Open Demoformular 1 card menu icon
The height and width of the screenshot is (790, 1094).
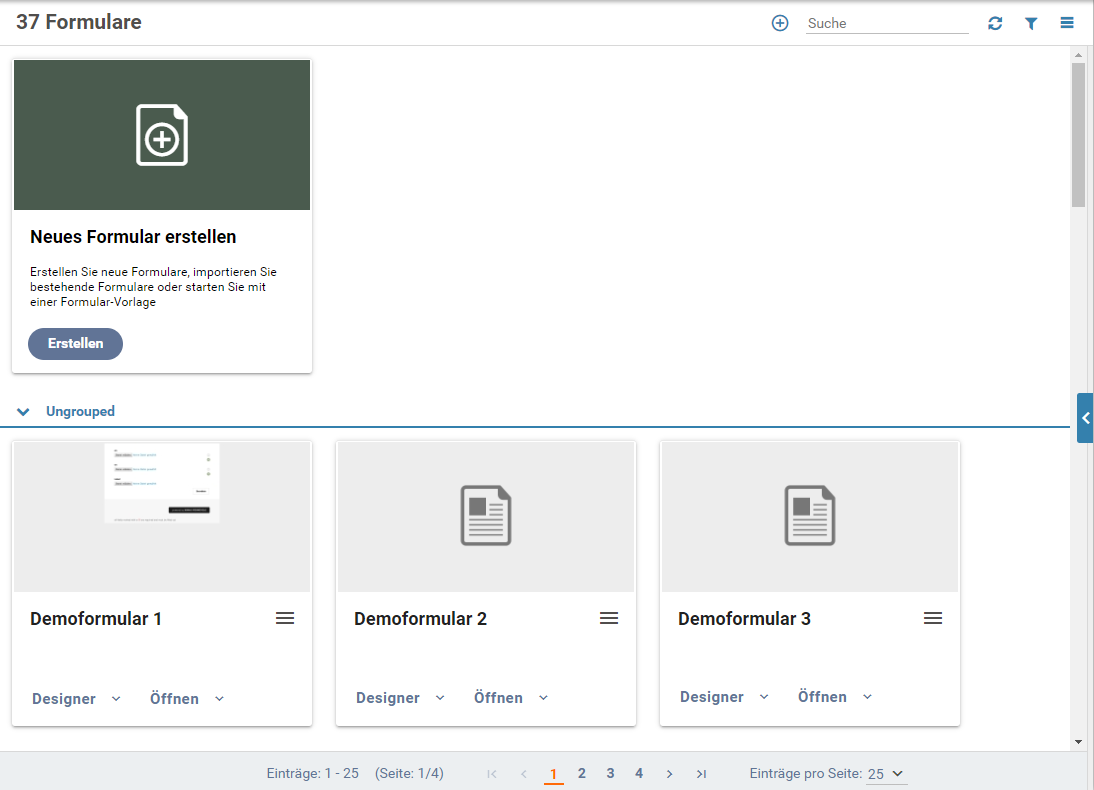coord(285,618)
